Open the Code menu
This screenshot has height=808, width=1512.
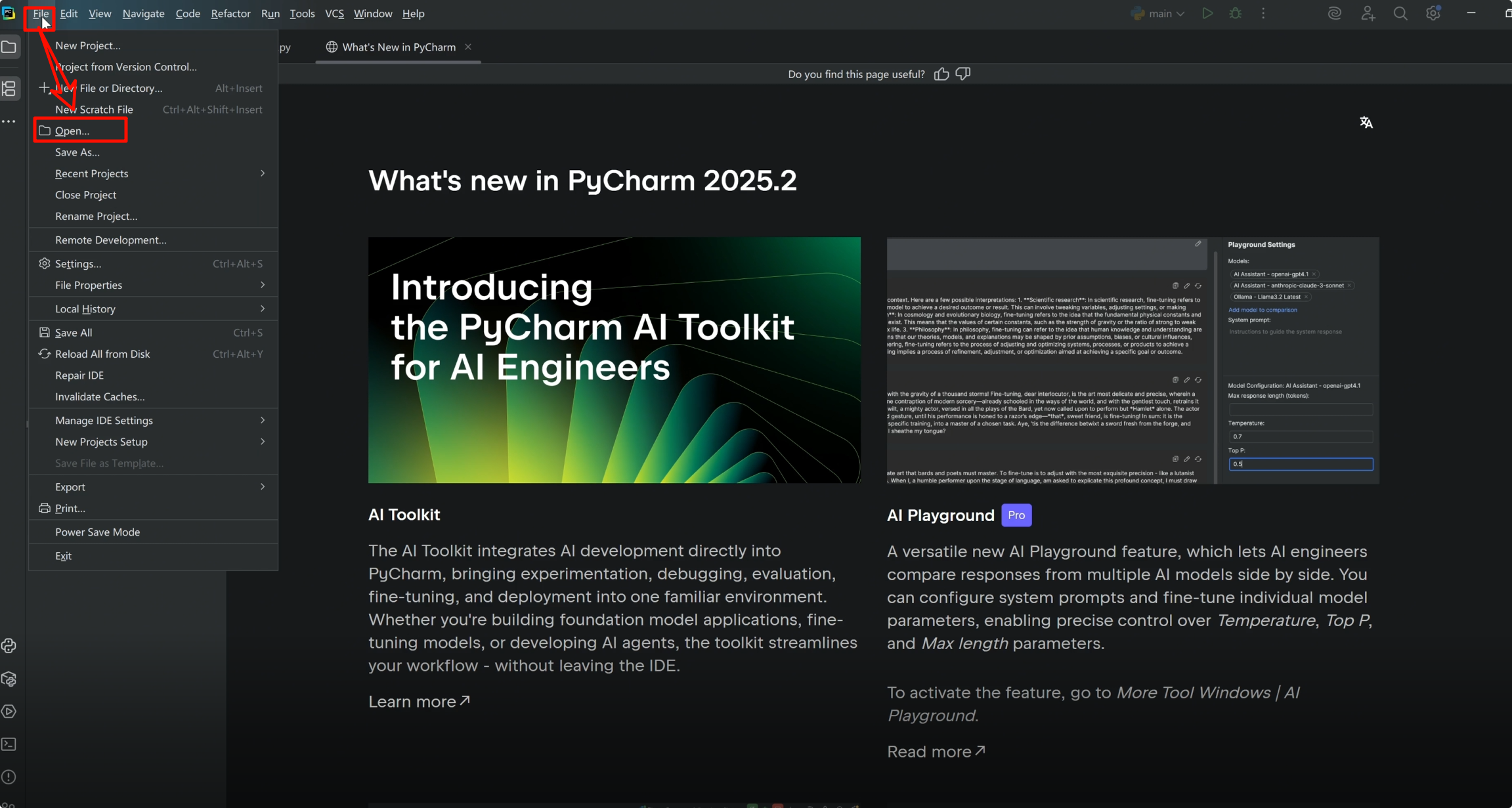(x=188, y=14)
